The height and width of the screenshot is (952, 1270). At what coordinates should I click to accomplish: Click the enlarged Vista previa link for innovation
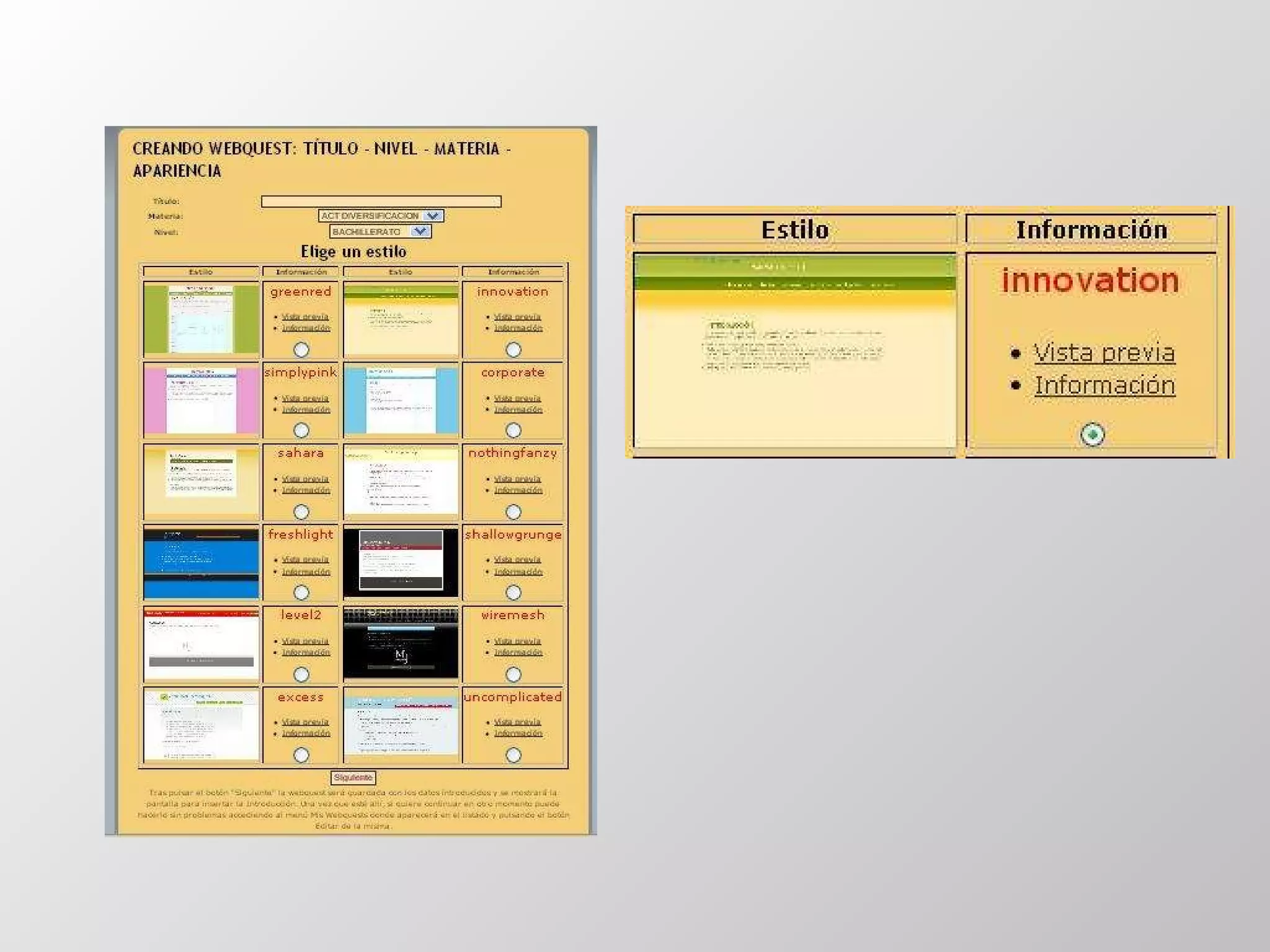click(x=1104, y=353)
